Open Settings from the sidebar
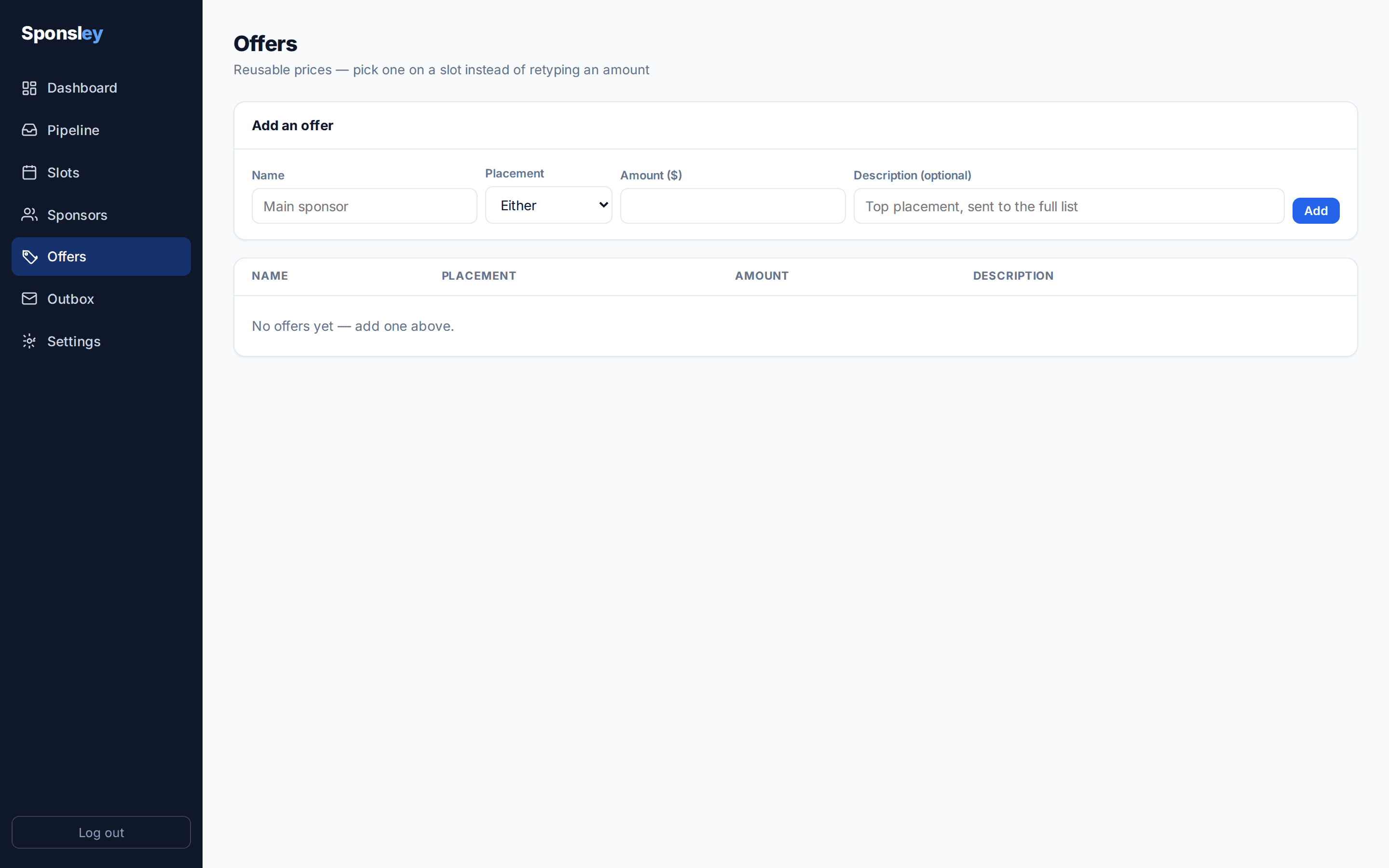The height and width of the screenshot is (868, 1389). point(101,341)
